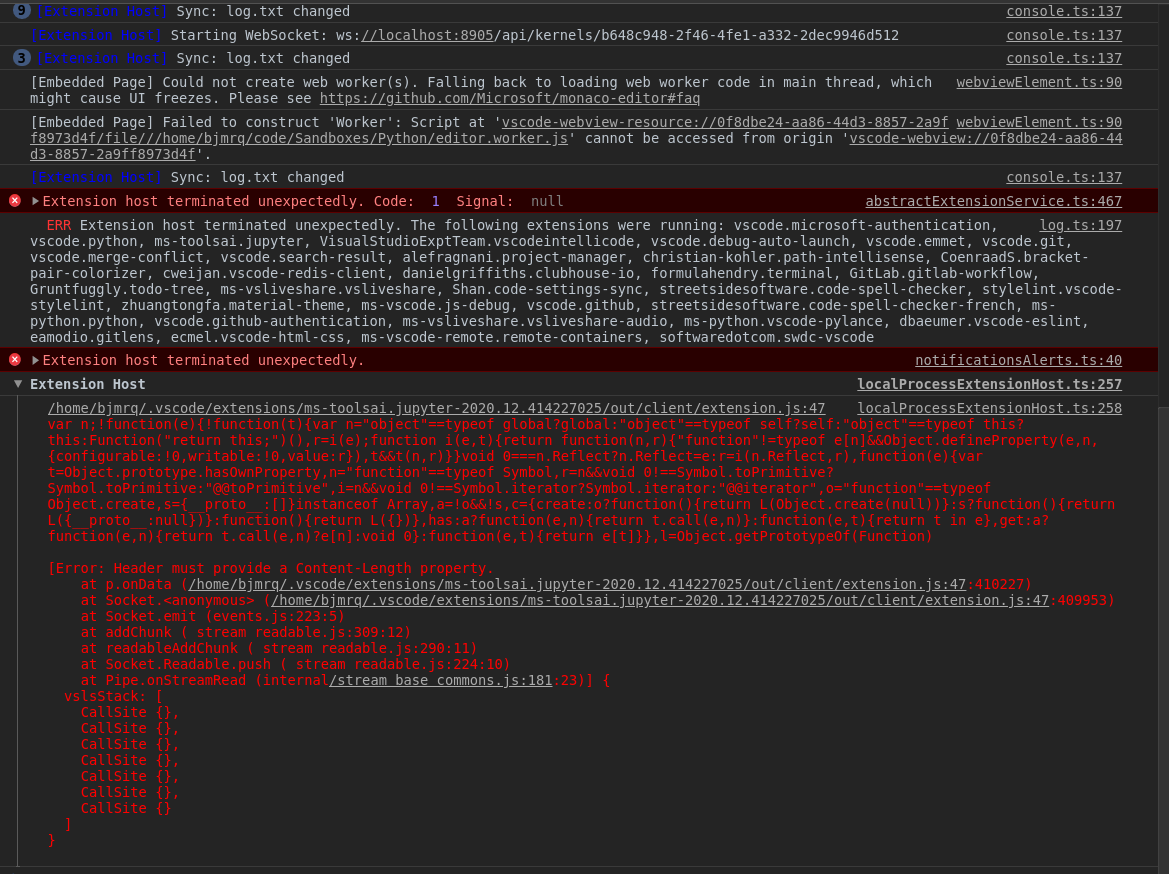Screen dimensions: 1169x874
Task: Open webviewElement.ts:90 source link
Action: (1039, 82)
